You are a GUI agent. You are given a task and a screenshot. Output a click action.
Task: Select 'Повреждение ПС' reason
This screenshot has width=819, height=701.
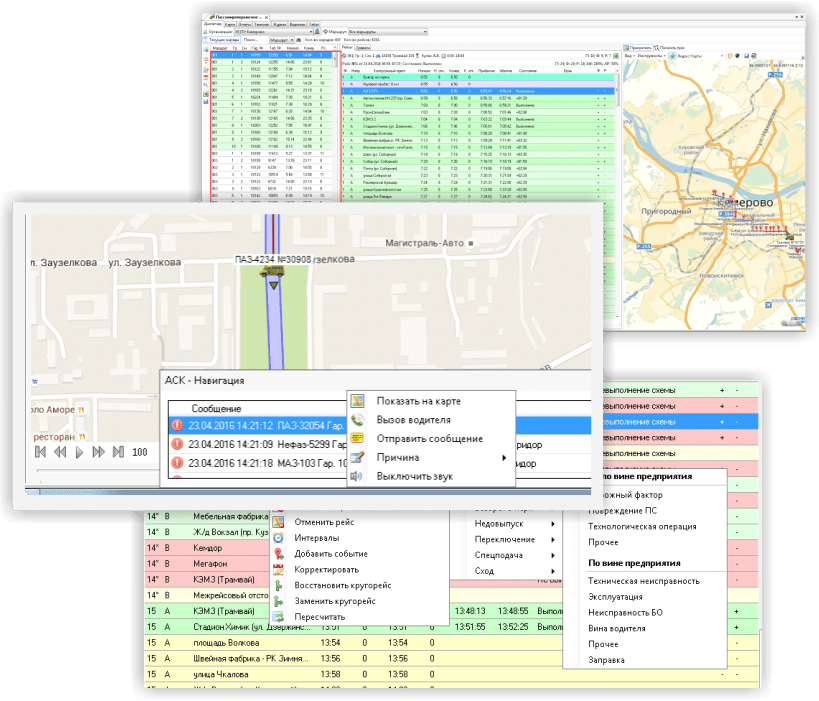623,511
